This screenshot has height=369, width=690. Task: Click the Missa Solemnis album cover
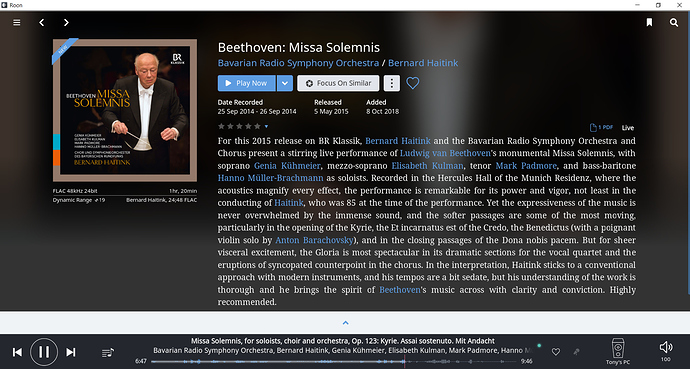[x=125, y=110]
